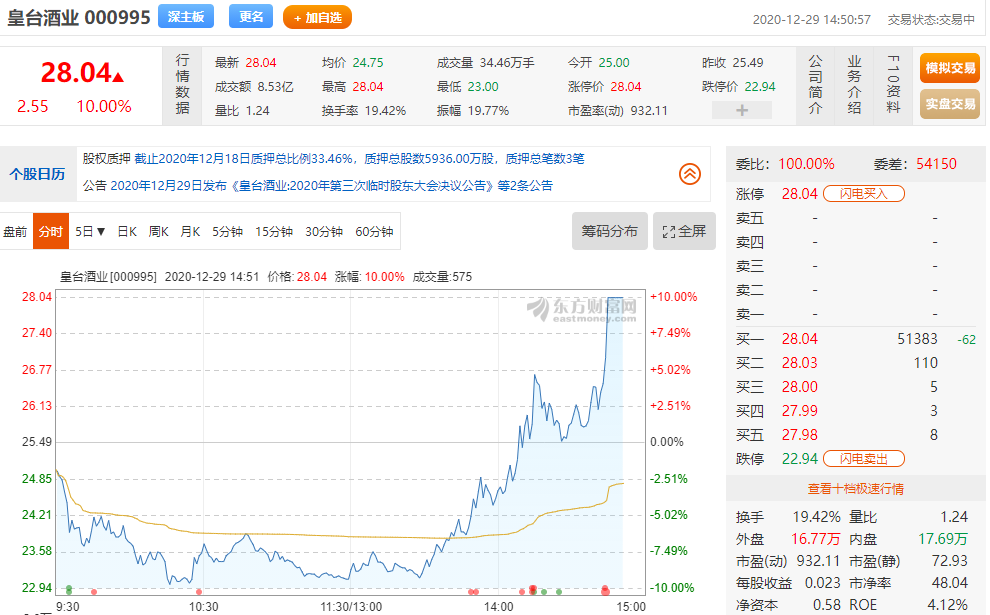The width and height of the screenshot is (990, 615).
Task: Click the 跌停 price 22.94 in order book
Action: tap(799, 459)
